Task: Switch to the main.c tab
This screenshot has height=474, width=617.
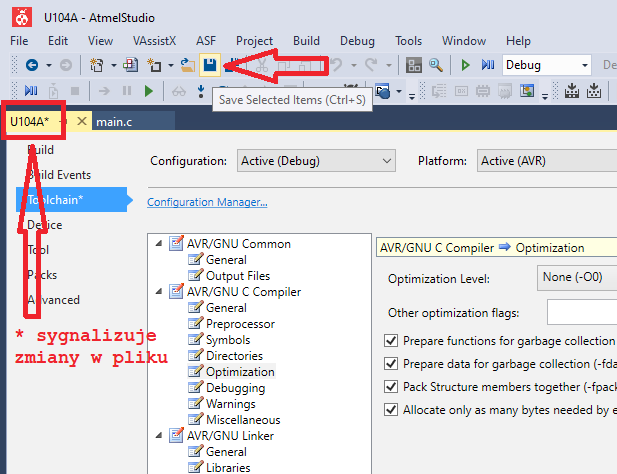Action: click(116, 121)
